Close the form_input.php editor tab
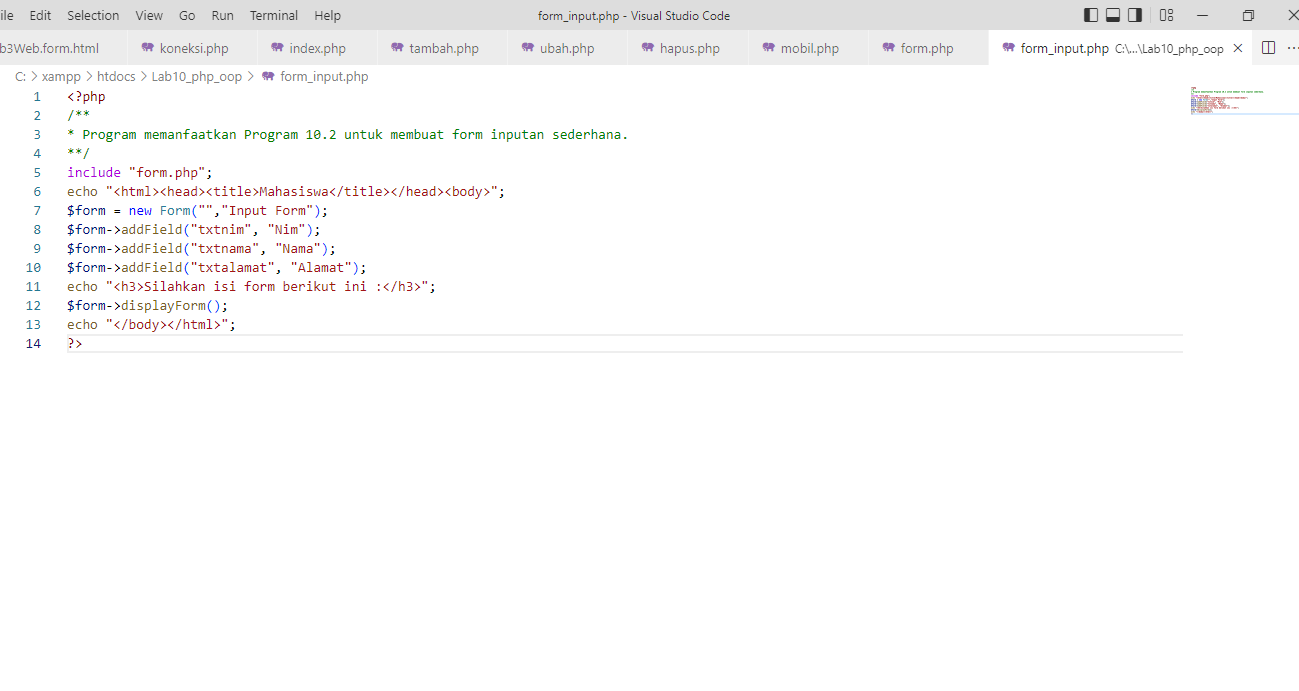 click(x=1237, y=47)
